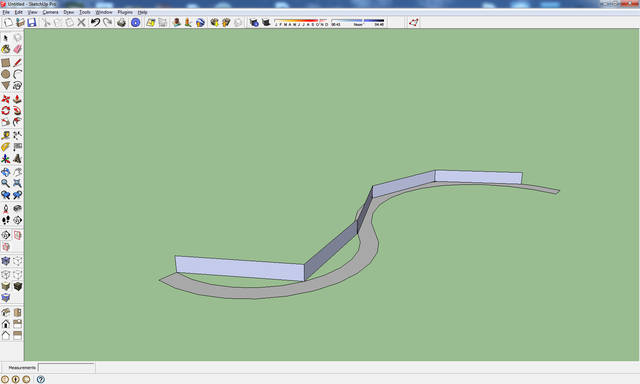The image size is (640, 384).
Task: Go to Next camera view
Action: coord(17,195)
